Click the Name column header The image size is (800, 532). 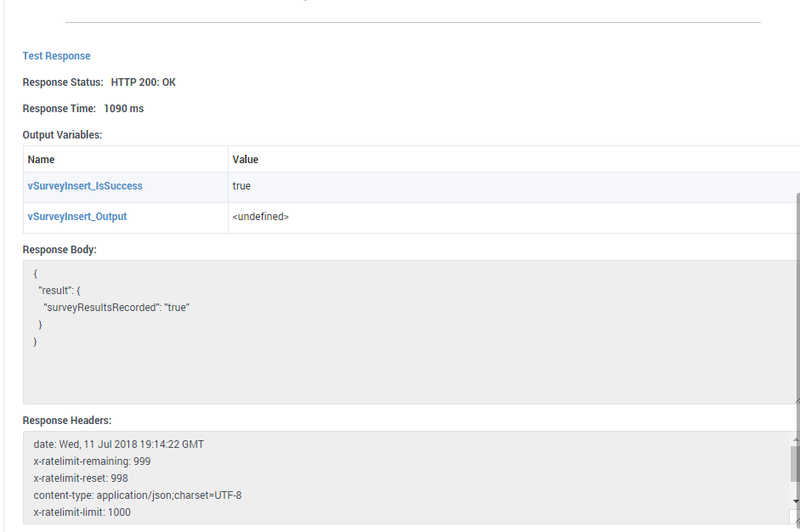tap(126, 159)
